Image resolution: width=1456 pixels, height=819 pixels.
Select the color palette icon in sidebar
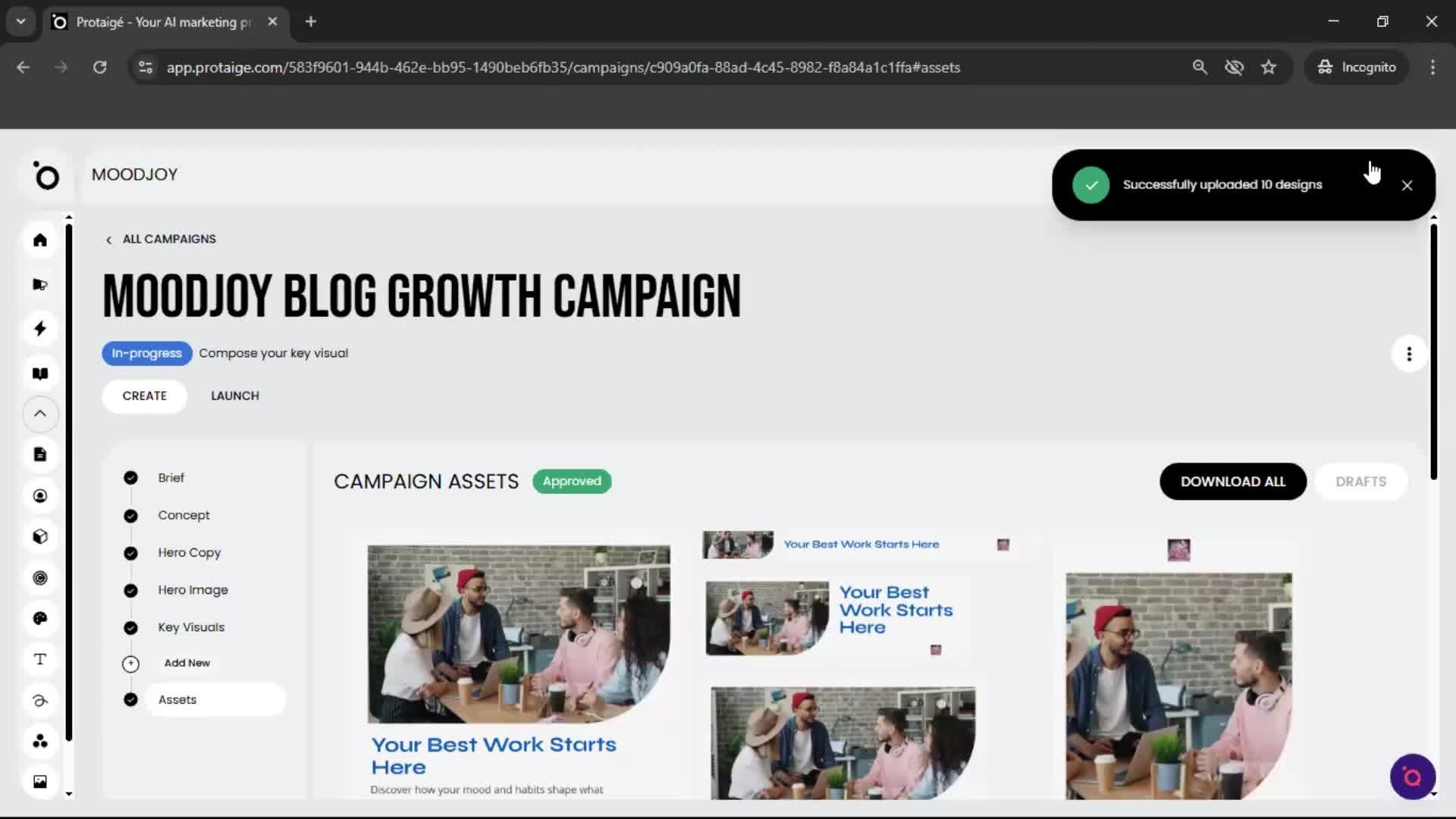click(x=40, y=618)
